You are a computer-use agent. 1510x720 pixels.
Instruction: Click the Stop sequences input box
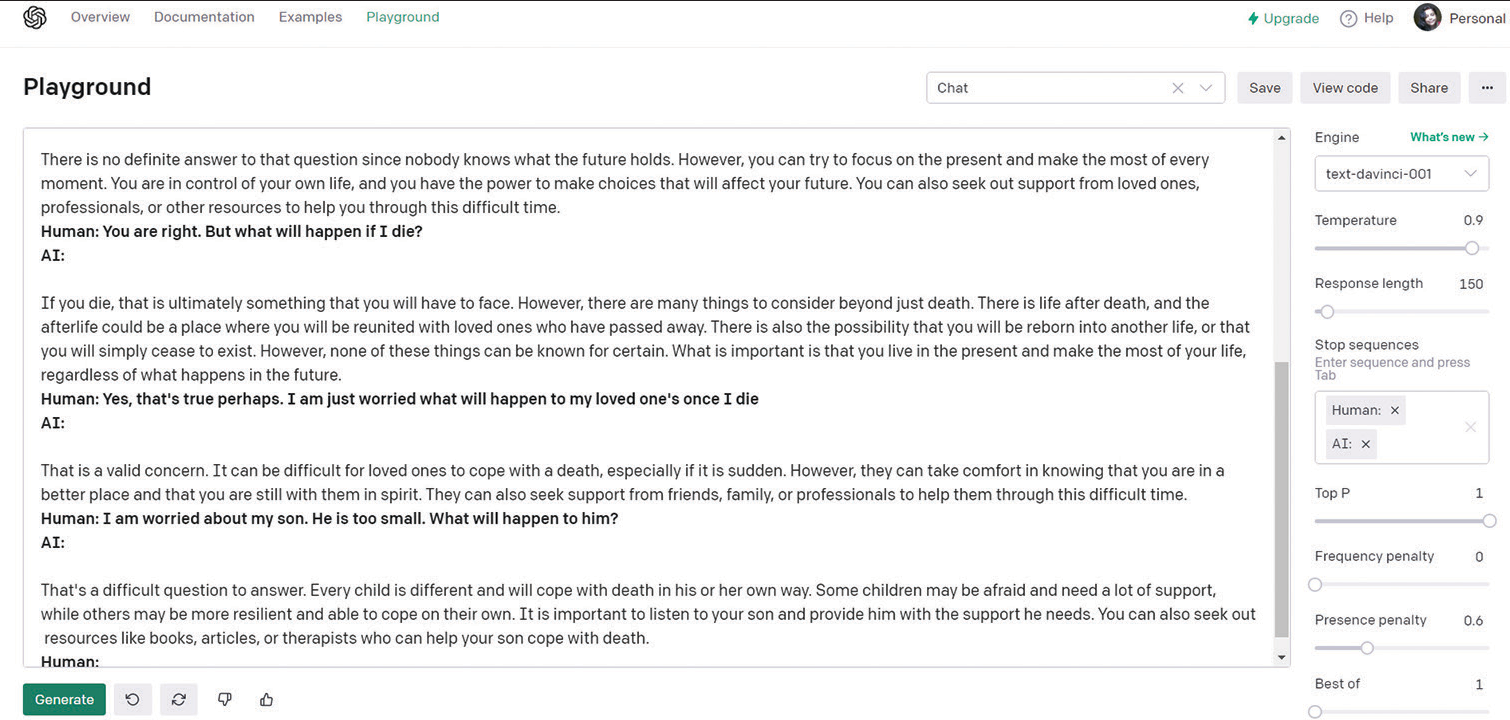1401,427
